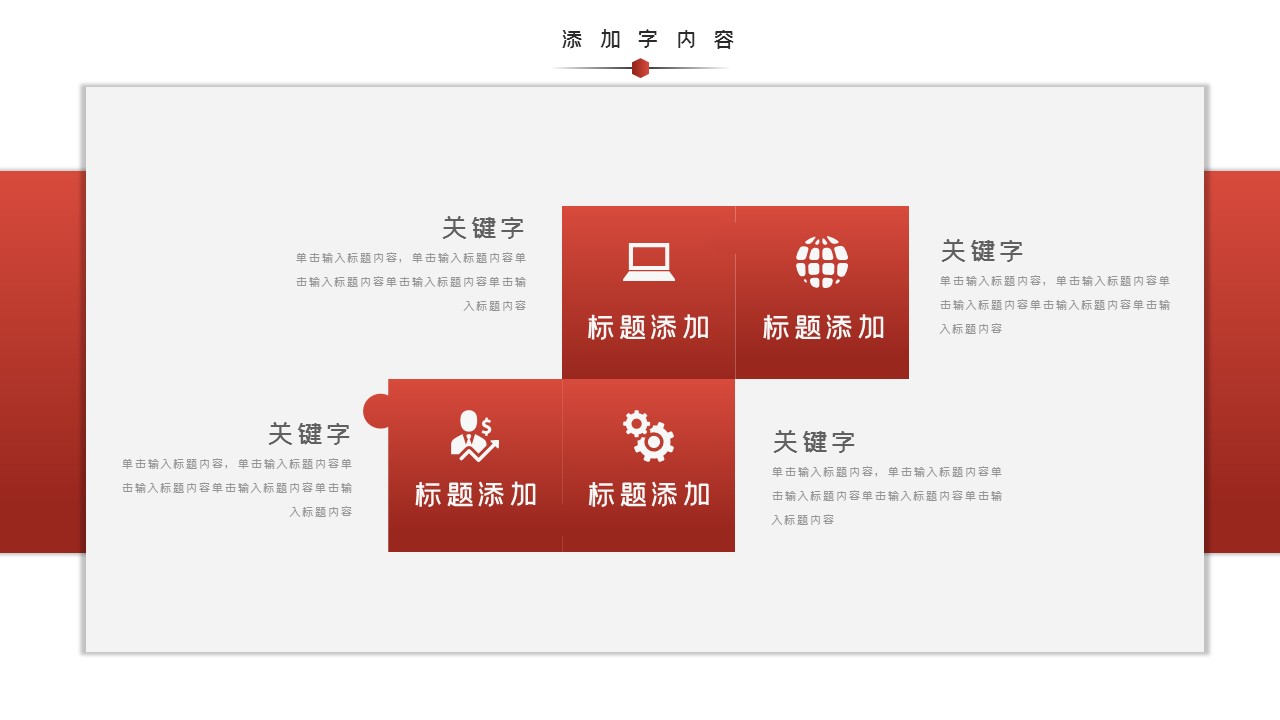
Task: Select the globe icon
Action: pyautogui.click(x=822, y=262)
